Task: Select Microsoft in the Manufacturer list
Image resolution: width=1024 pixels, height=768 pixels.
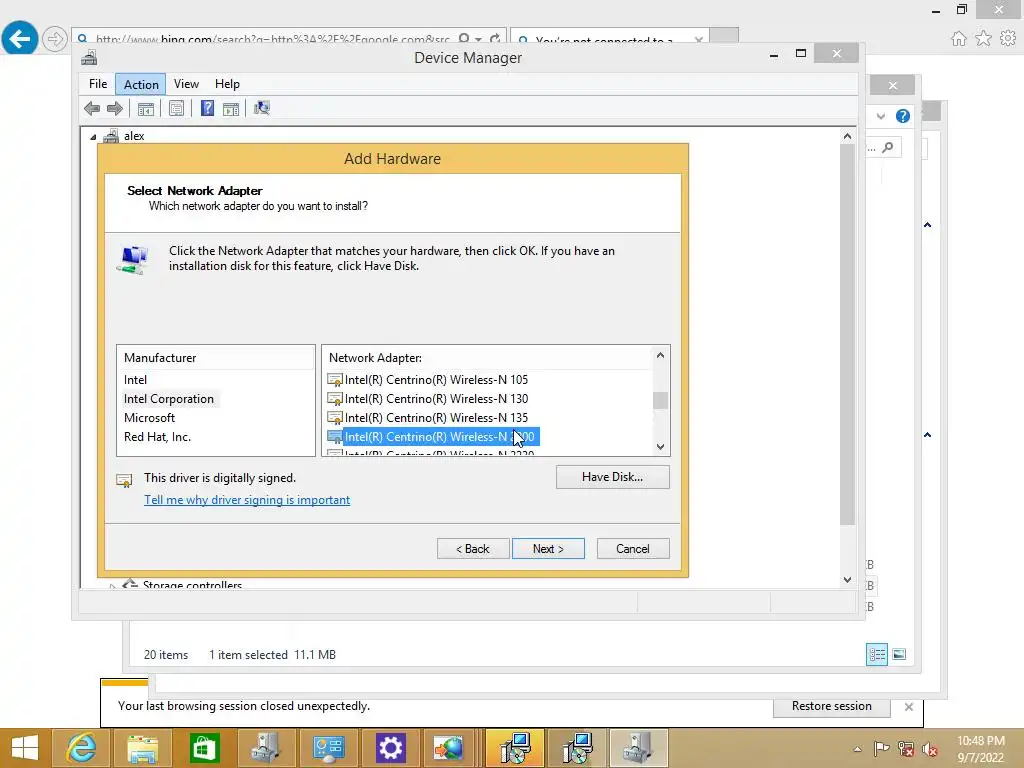Action: coord(150,417)
